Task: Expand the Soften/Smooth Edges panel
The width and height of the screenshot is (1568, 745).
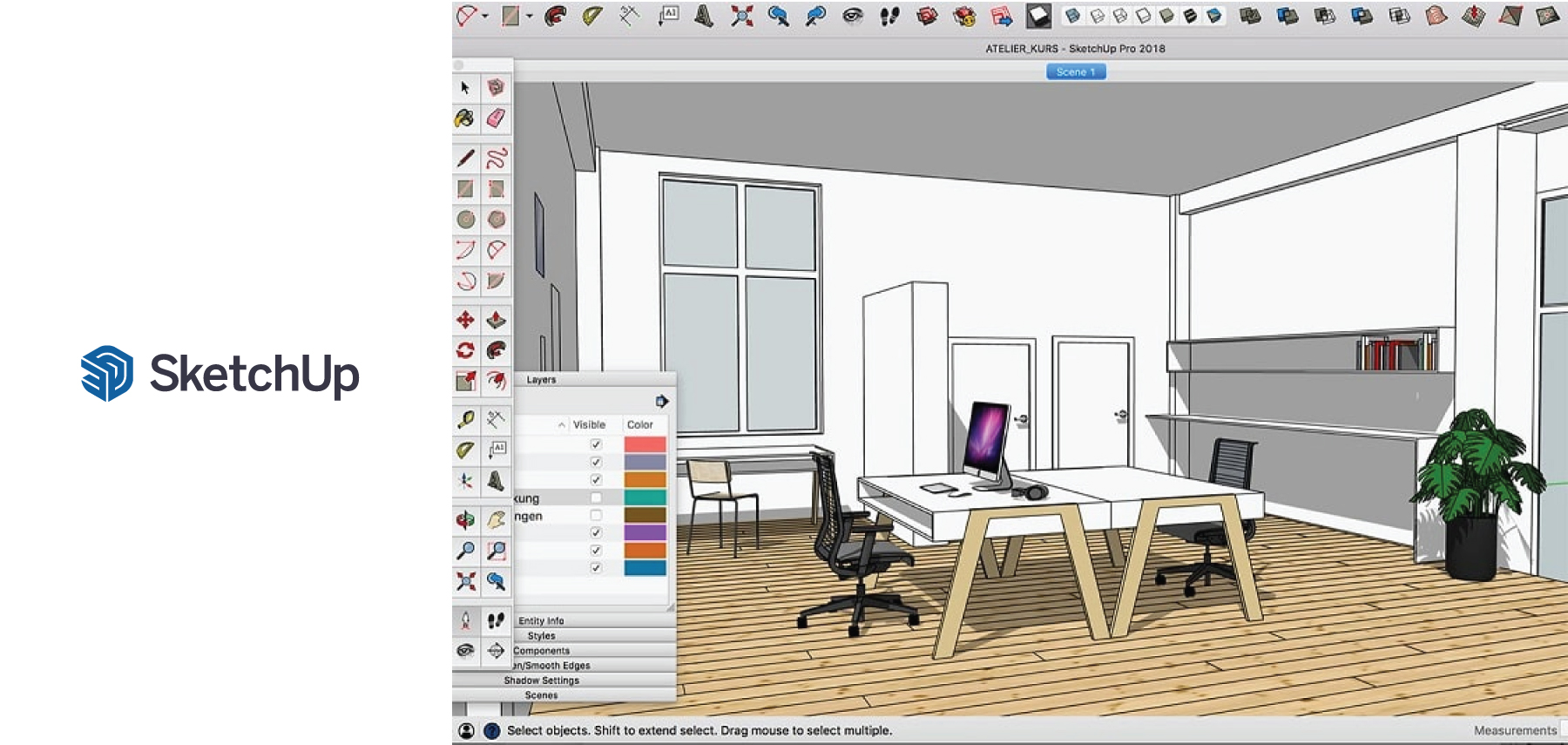Action: (x=595, y=665)
